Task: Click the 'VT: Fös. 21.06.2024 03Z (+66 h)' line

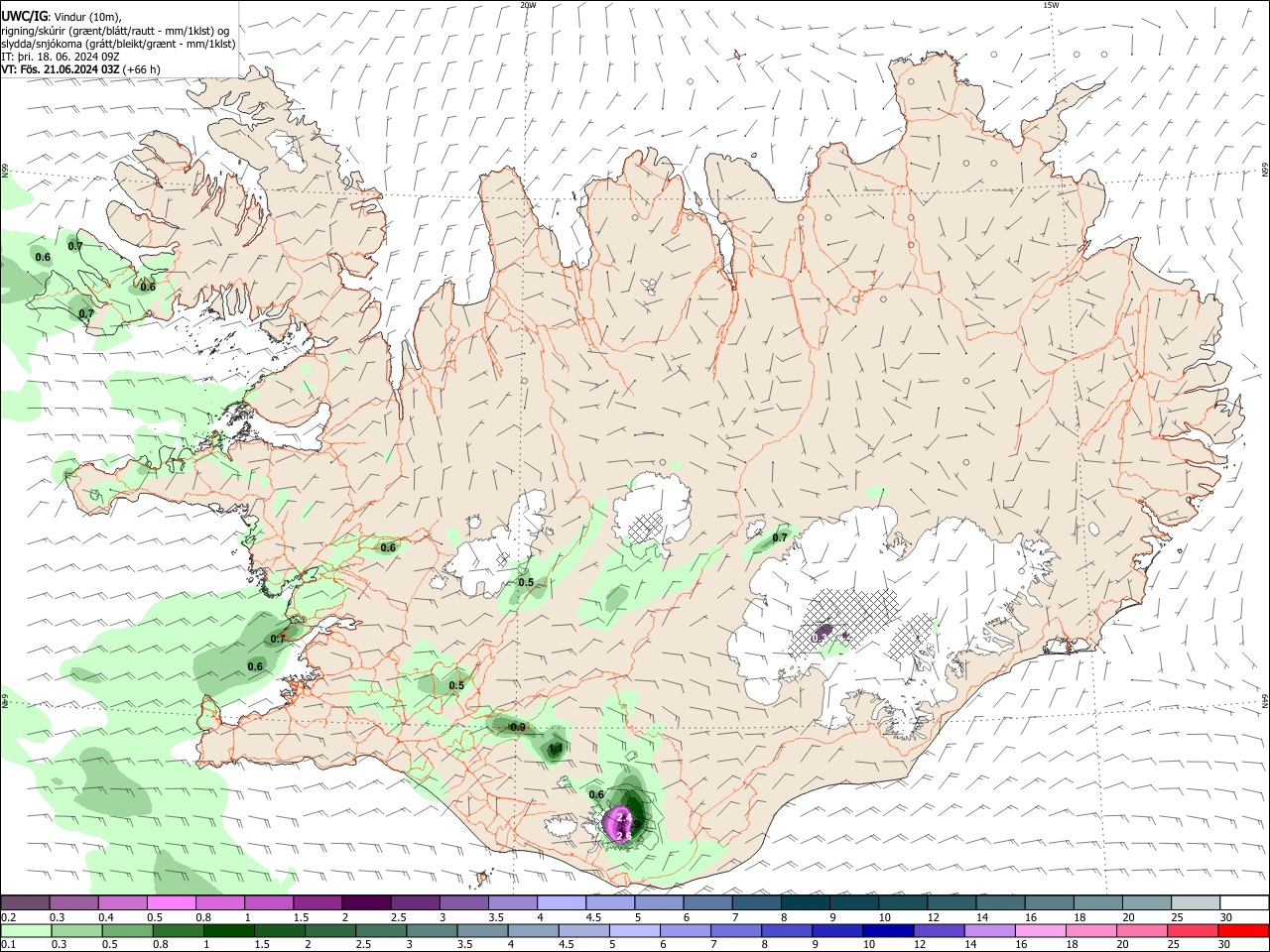Action: point(80,69)
